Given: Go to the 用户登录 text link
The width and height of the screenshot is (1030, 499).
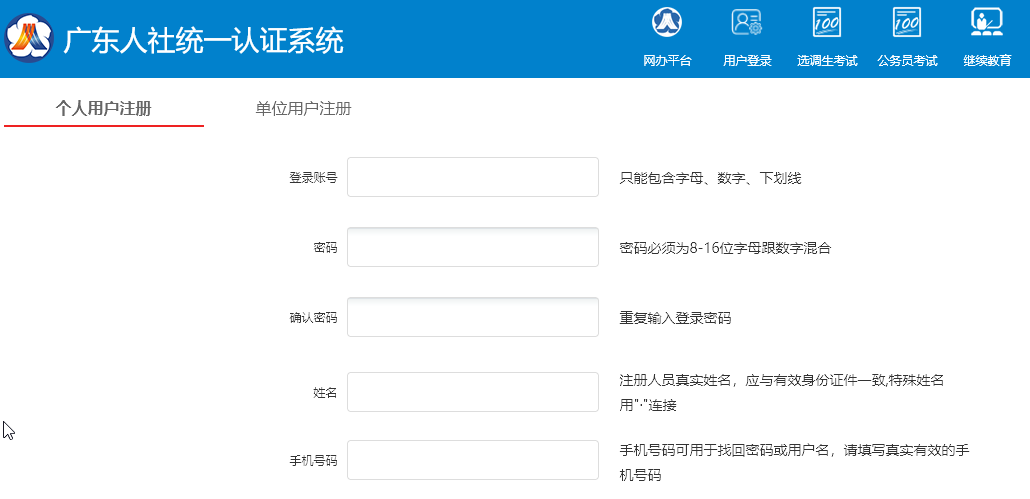Looking at the screenshot, I should (x=747, y=61).
